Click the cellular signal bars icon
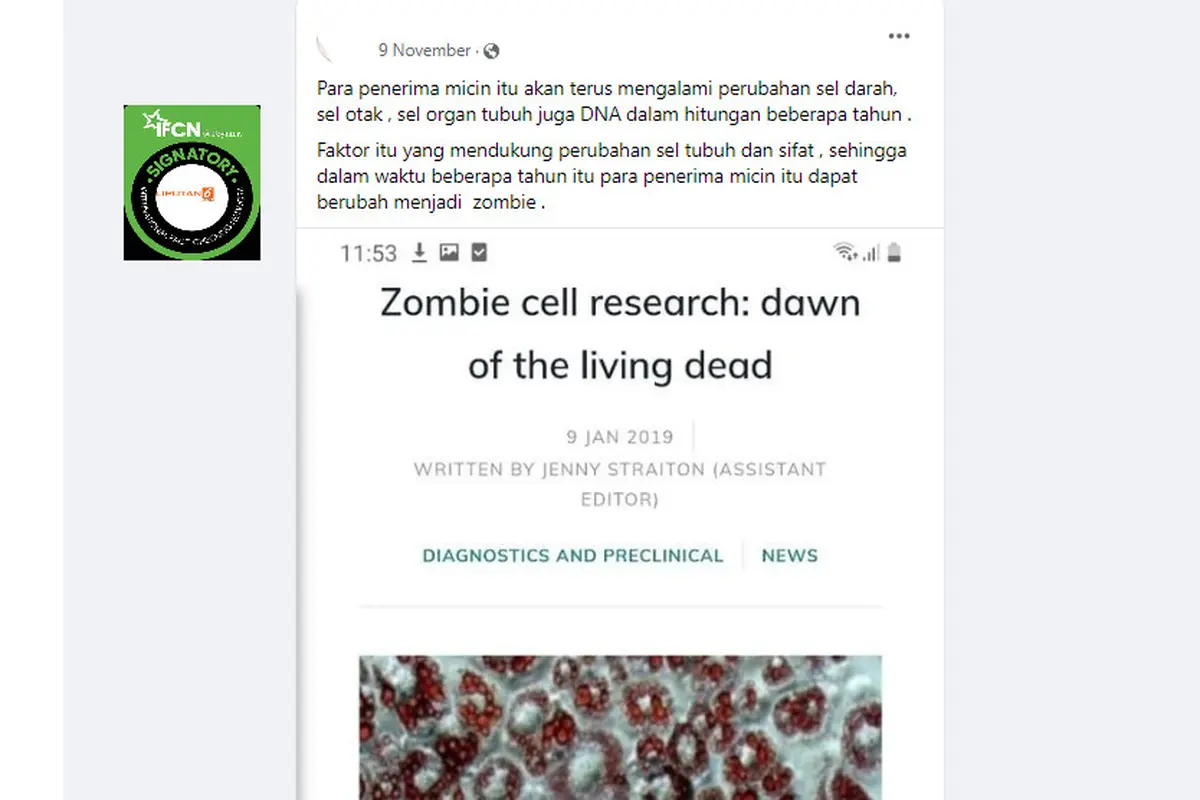The width and height of the screenshot is (1200, 800). point(872,253)
